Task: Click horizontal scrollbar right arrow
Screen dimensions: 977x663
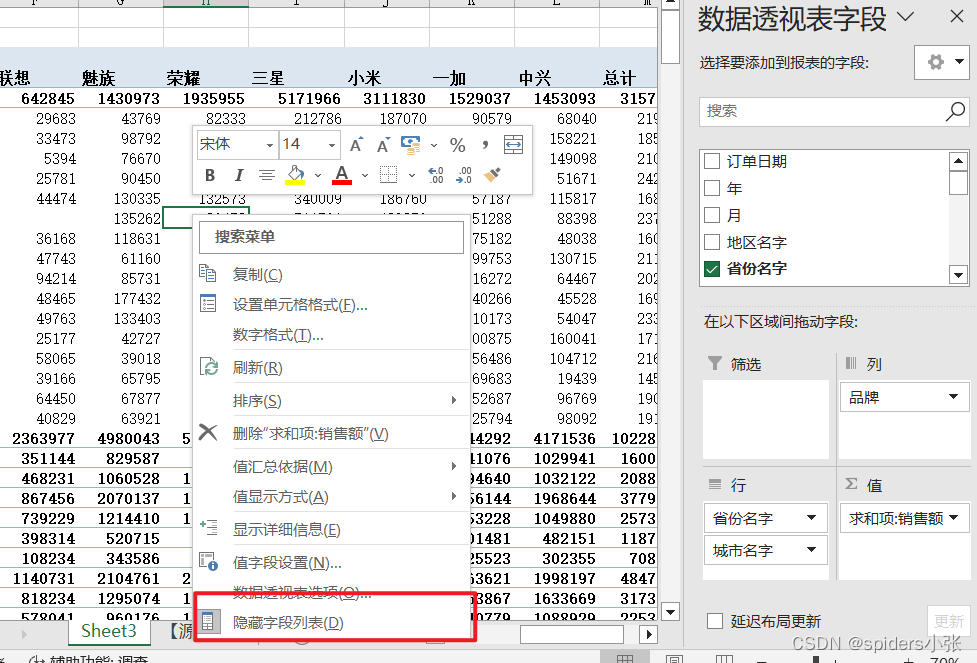Action: 649,634
